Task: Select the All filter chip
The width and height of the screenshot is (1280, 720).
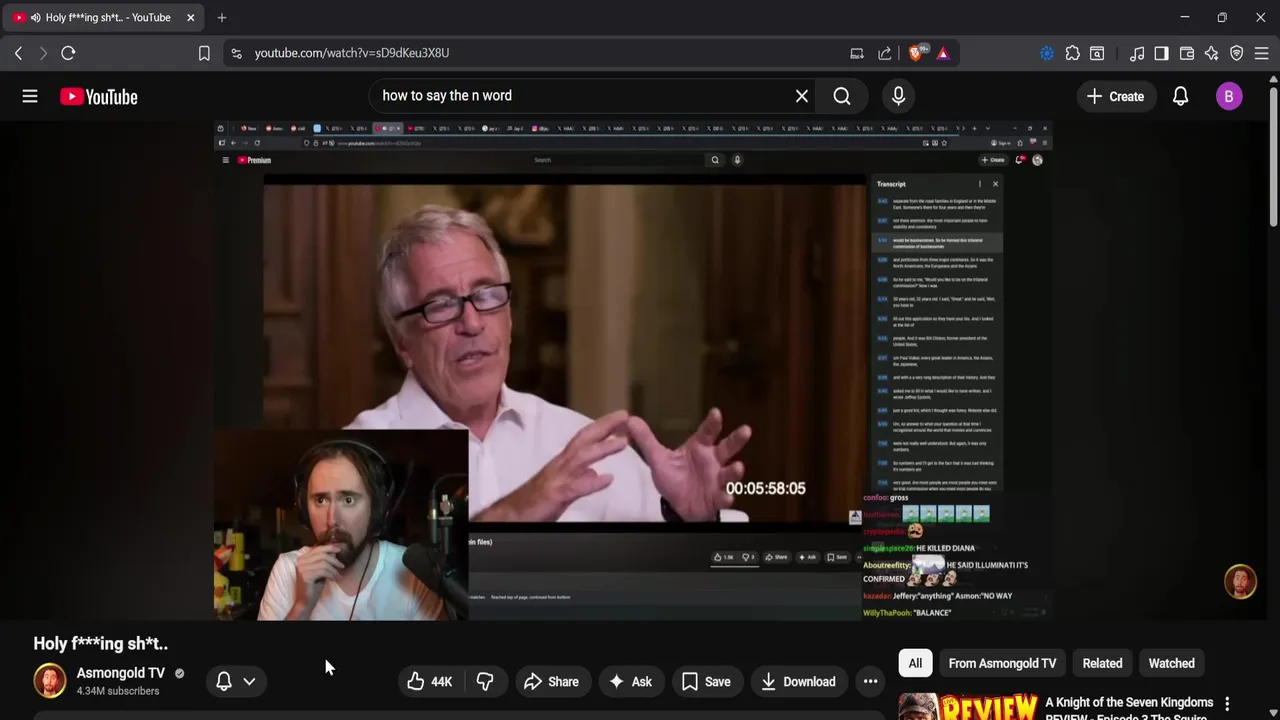Action: point(915,663)
